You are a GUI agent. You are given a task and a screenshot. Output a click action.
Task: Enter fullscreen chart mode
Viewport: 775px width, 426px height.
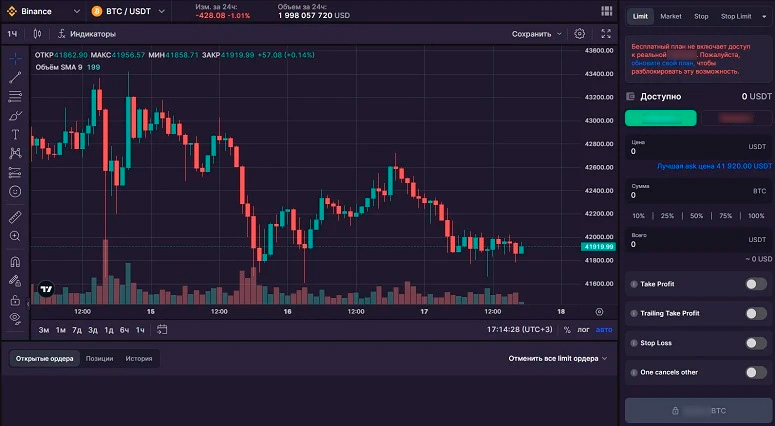[606, 34]
